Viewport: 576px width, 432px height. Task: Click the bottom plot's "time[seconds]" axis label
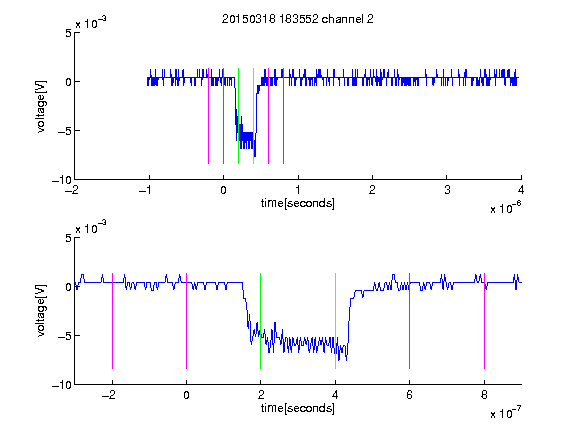[298, 408]
